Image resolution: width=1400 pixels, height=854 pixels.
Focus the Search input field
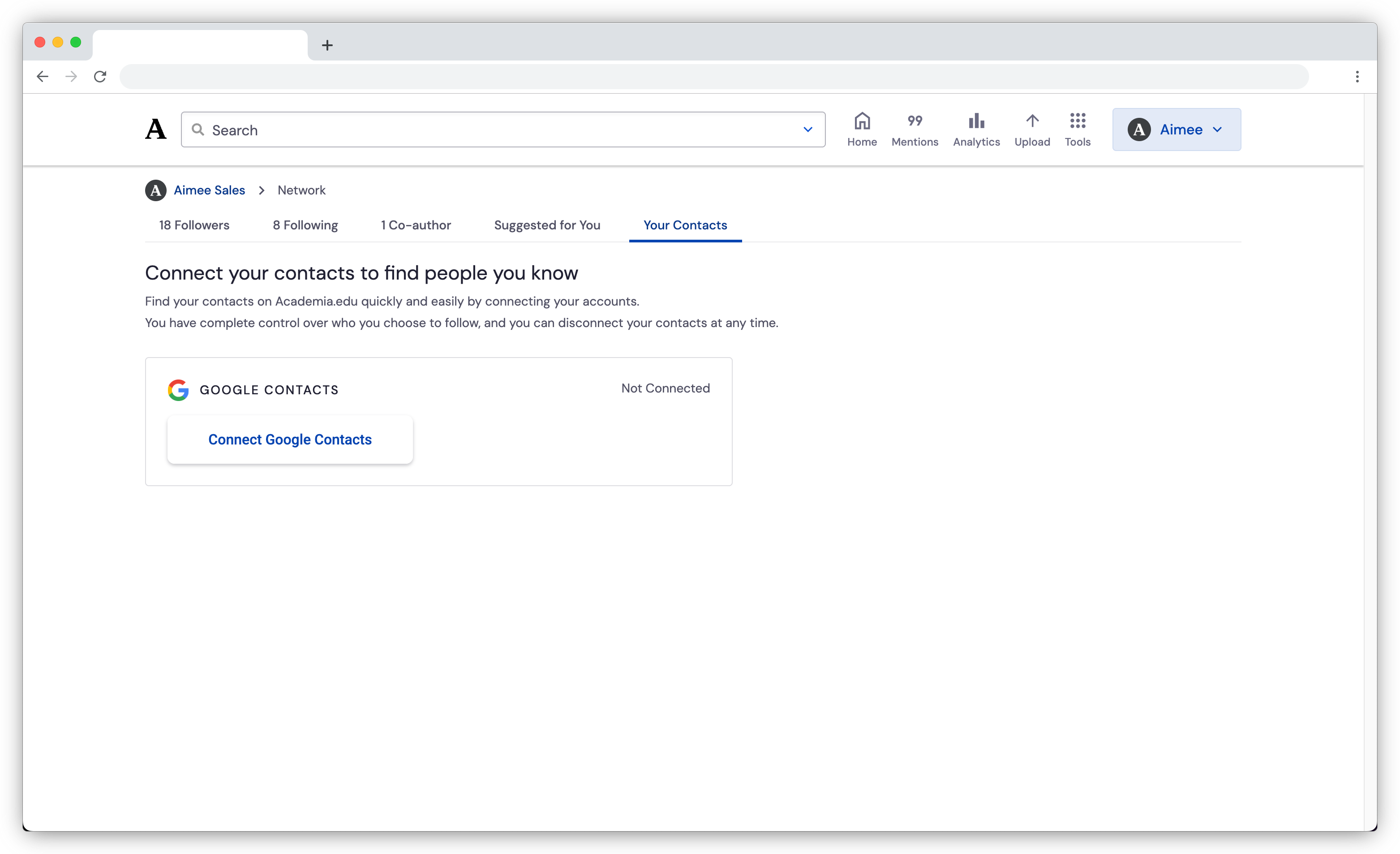tap(503, 129)
